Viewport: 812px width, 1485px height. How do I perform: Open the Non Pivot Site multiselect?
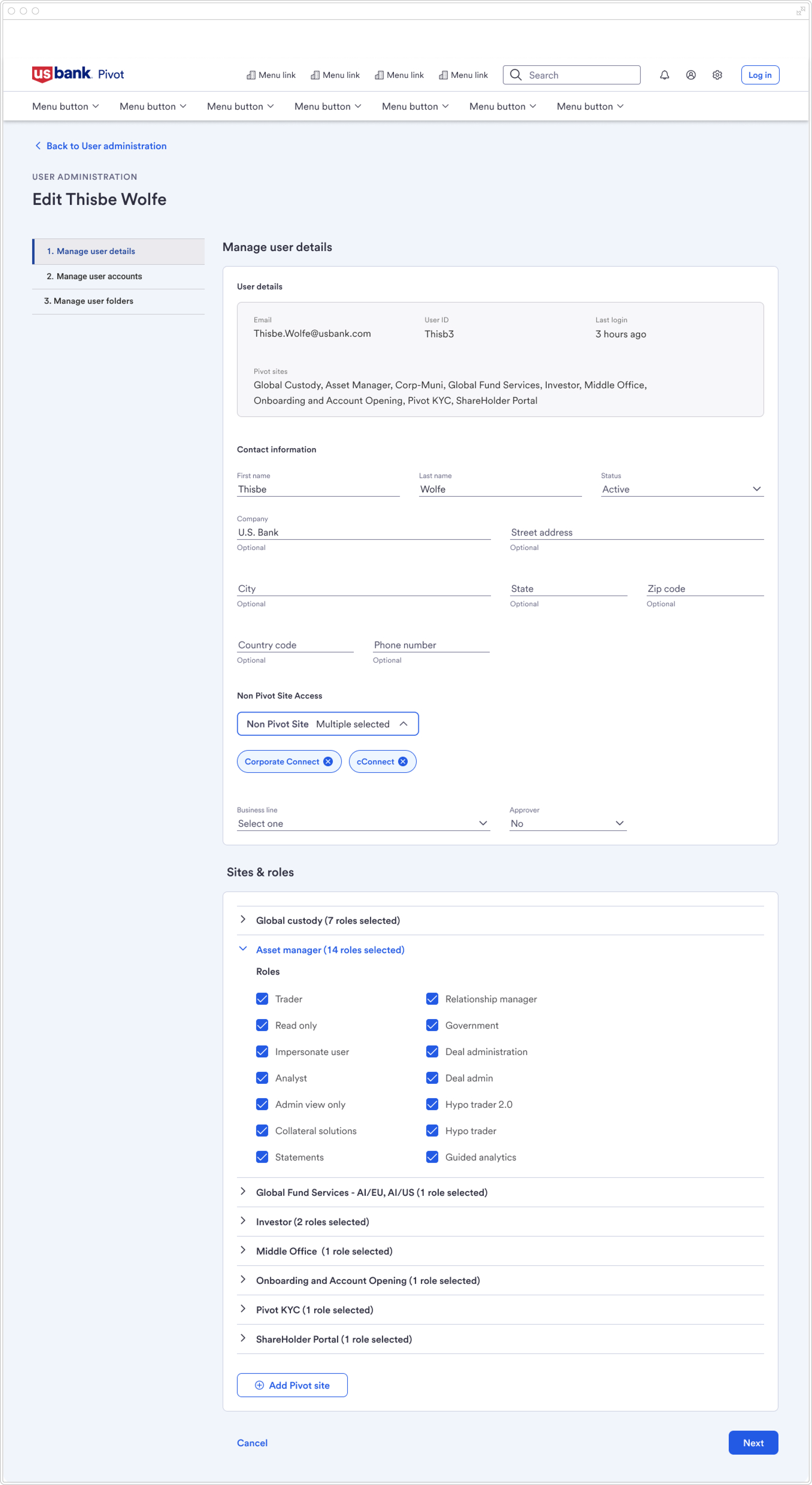pyautogui.click(x=327, y=723)
